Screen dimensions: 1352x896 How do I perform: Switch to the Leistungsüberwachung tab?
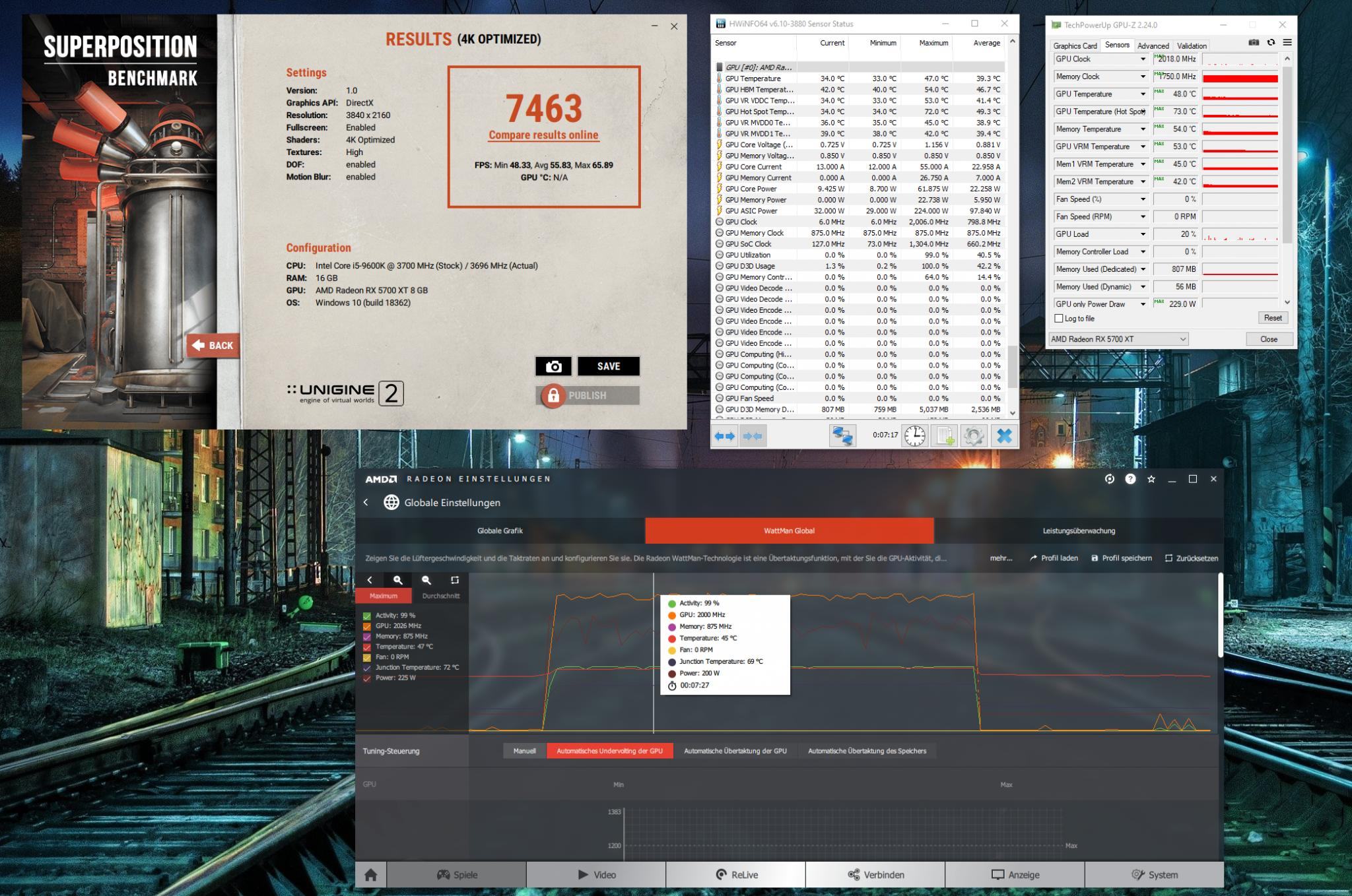(x=1079, y=530)
